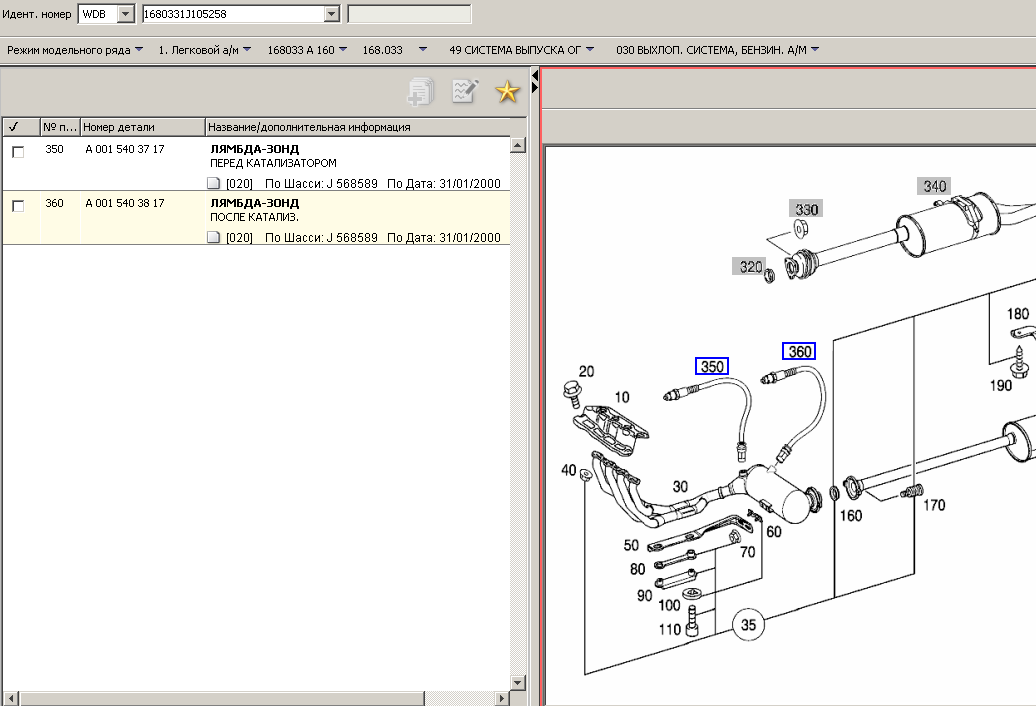Select callout 360 in the diagram
Image resolution: width=1036 pixels, height=706 pixels.
pos(799,351)
